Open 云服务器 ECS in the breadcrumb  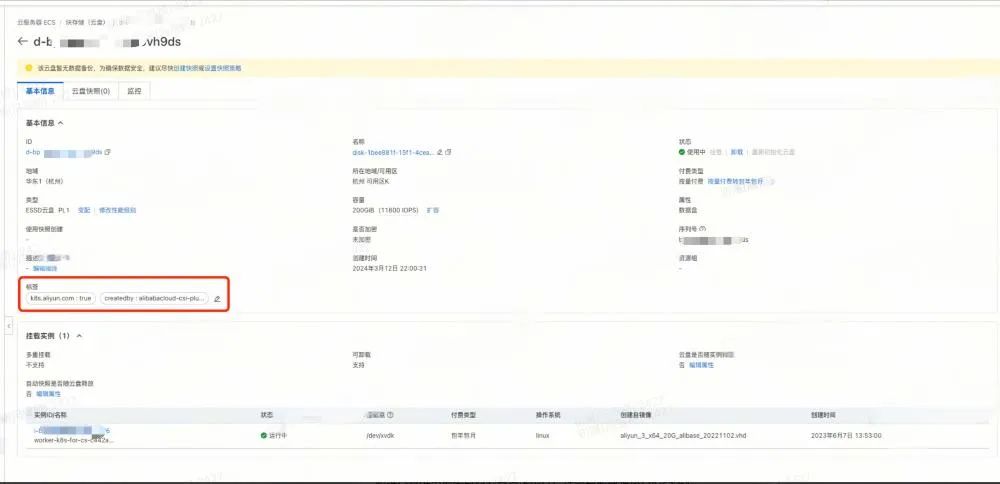37,21
